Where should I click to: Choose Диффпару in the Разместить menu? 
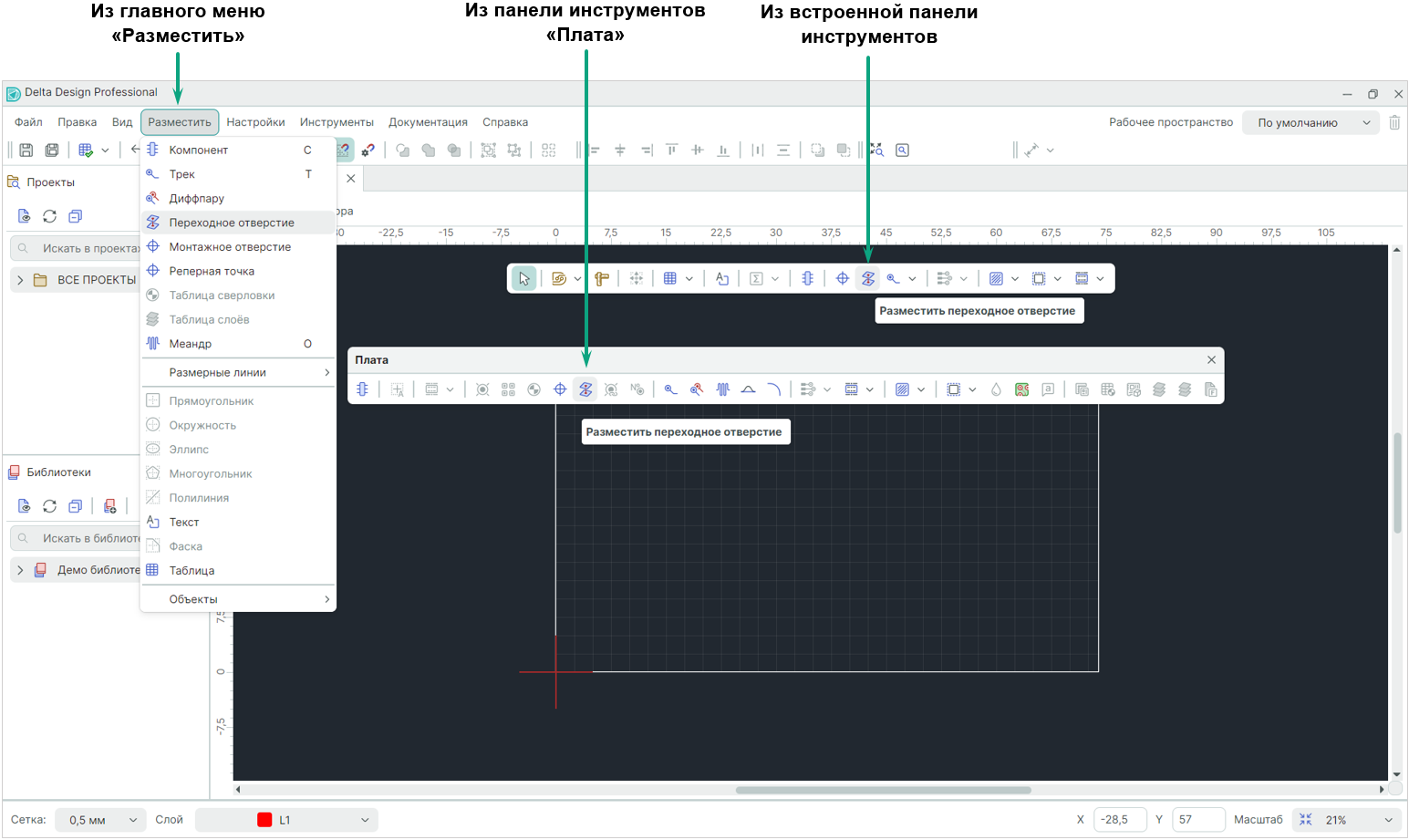click(239, 198)
